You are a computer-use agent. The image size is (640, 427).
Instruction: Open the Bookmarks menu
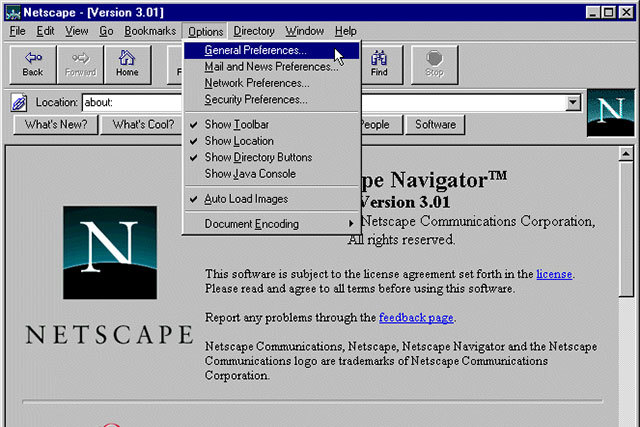[x=150, y=31]
